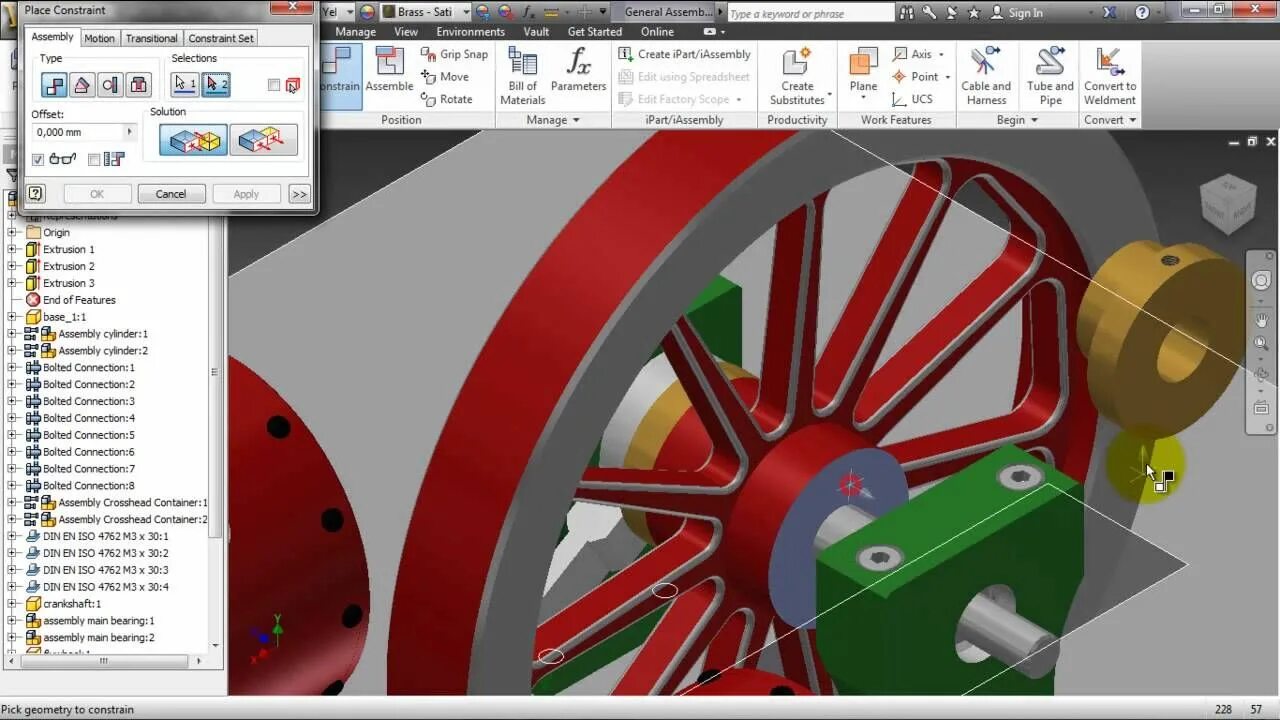Switch to the Constraint Set tab
The width and height of the screenshot is (1280, 720).
click(x=221, y=38)
